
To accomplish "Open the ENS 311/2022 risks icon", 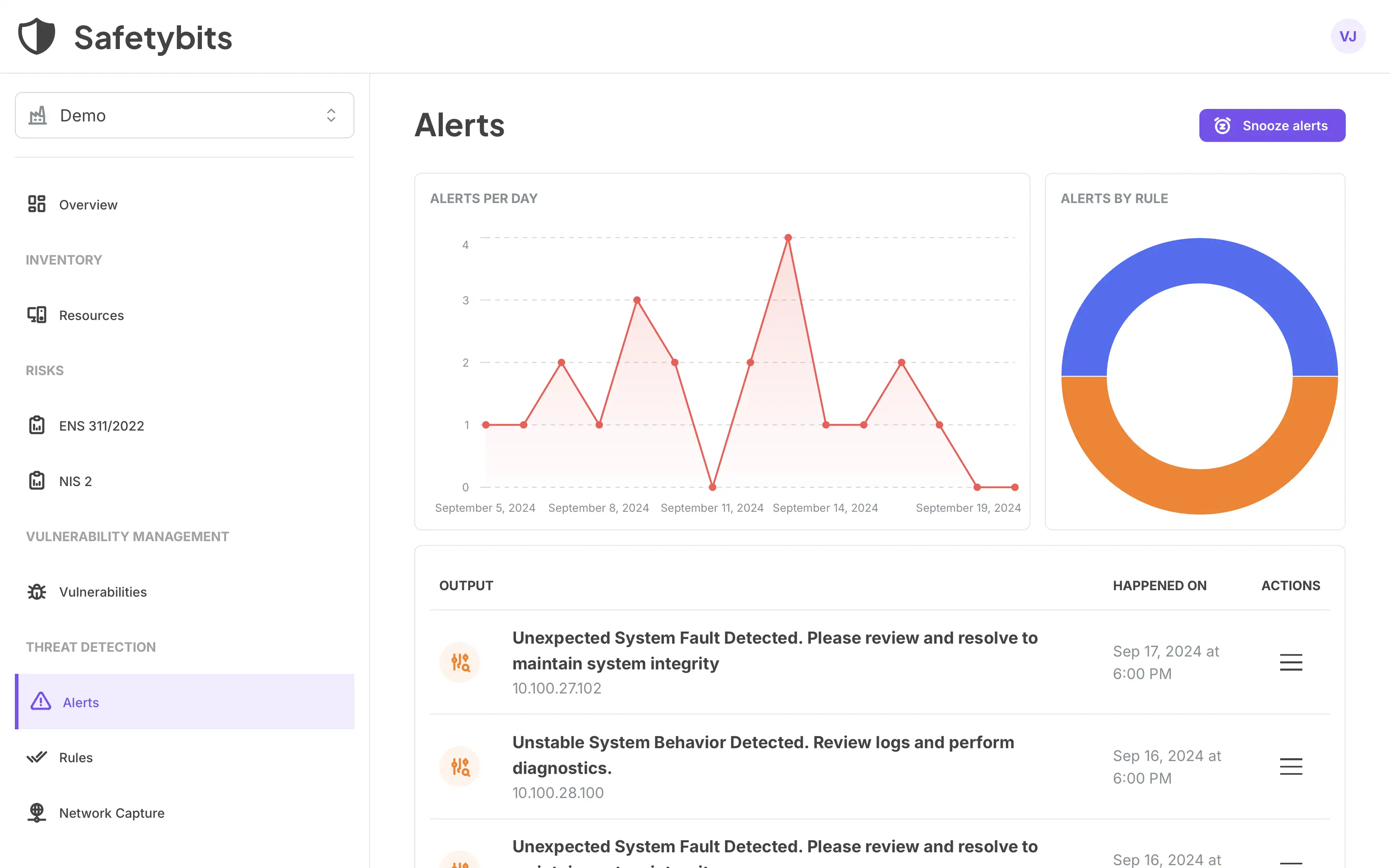I will [37, 425].
